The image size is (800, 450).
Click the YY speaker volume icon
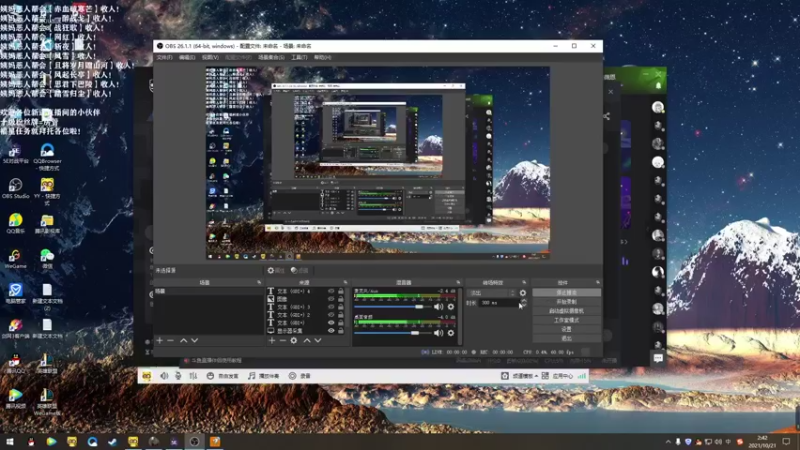(164, 376)
